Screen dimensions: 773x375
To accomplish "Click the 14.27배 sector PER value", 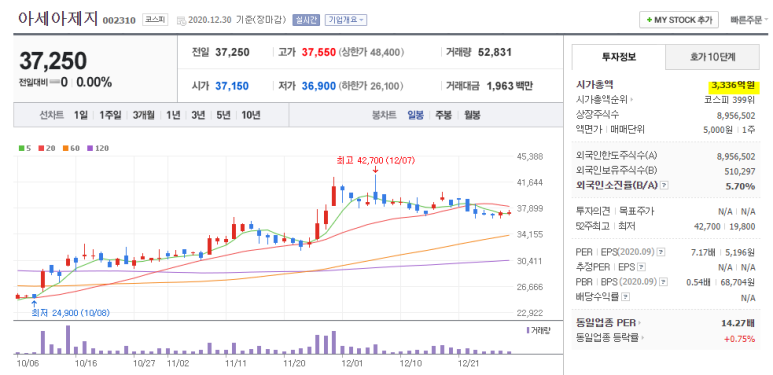I will (x=738, y=323).
